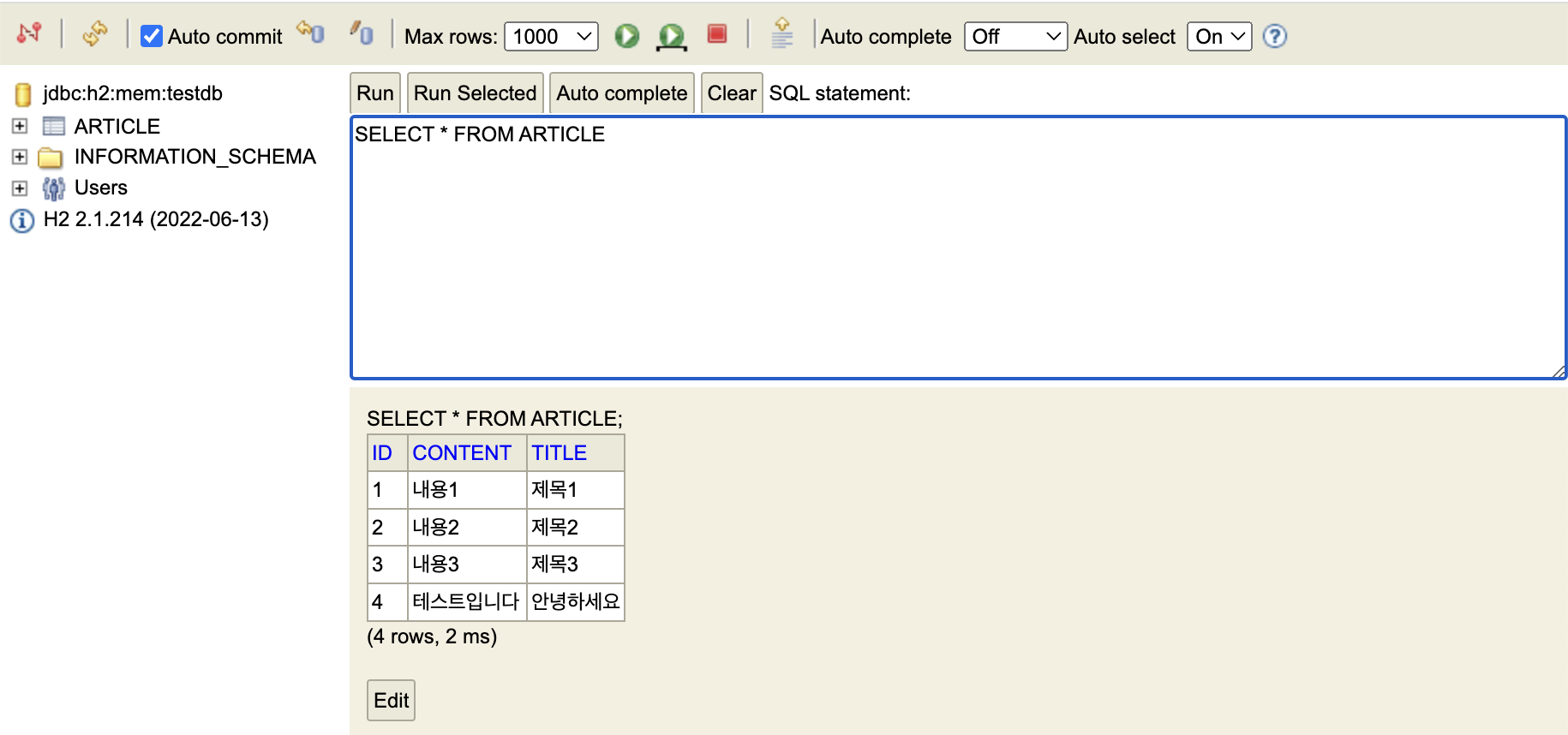Image resolution: width=1568 pixels, height=735 pixels.
Task: Click the Users group icon
Action: tap(53, 188)
